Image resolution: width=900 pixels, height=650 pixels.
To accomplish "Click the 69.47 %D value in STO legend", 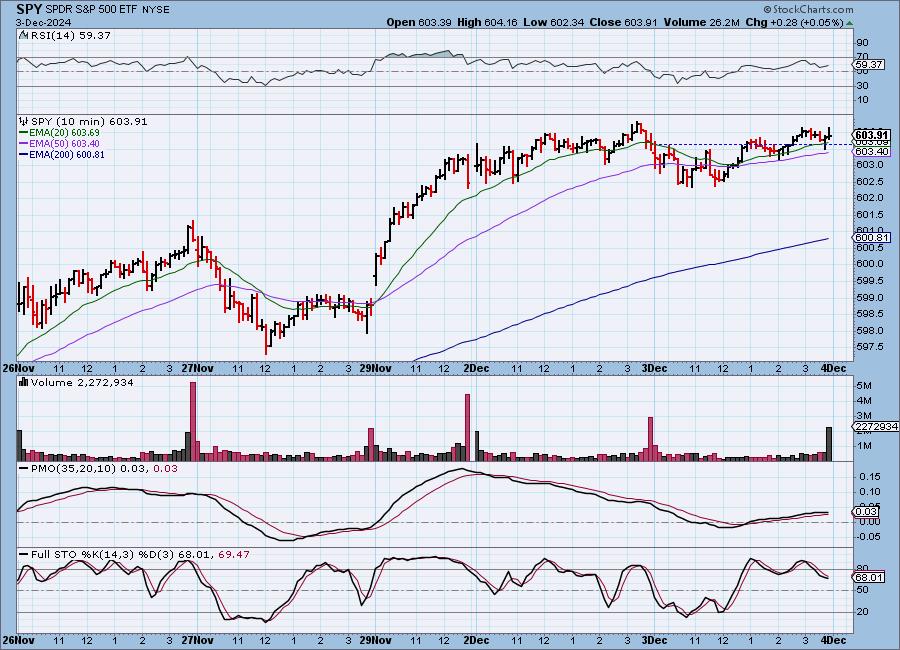I will tap(233, 555).
